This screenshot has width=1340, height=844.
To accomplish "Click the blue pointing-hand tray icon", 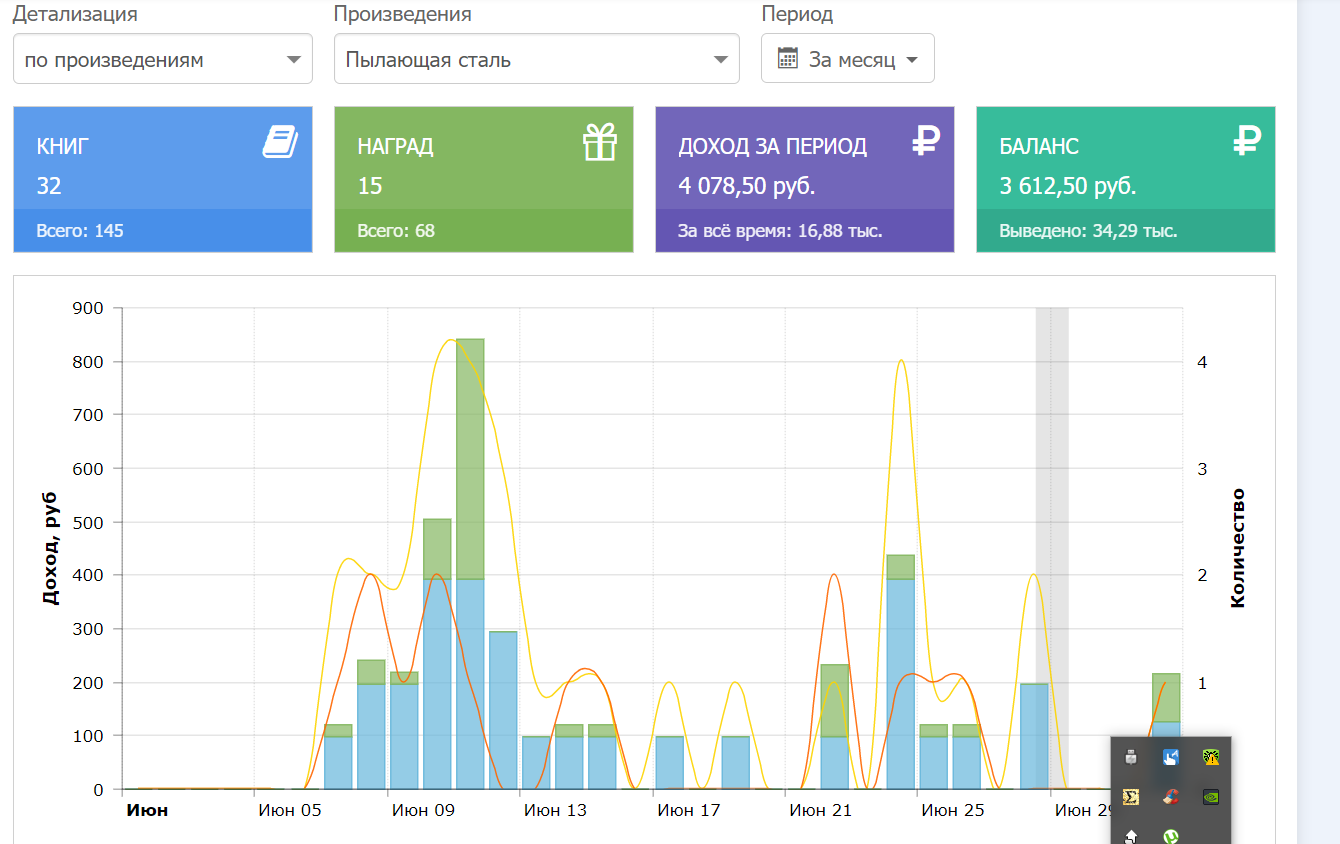I will [1170, 758].
